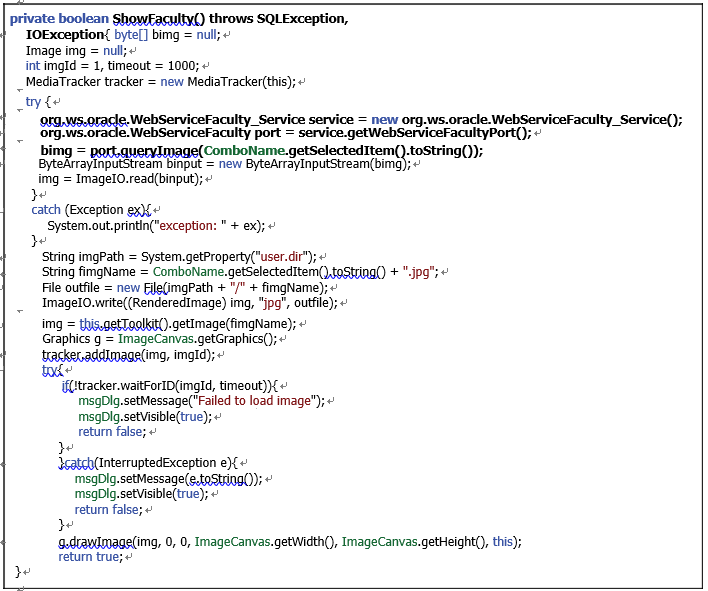Click the 'IOException{' text
Image resolution: width=708 pixels, height=591 pixels.
point(68,35)
